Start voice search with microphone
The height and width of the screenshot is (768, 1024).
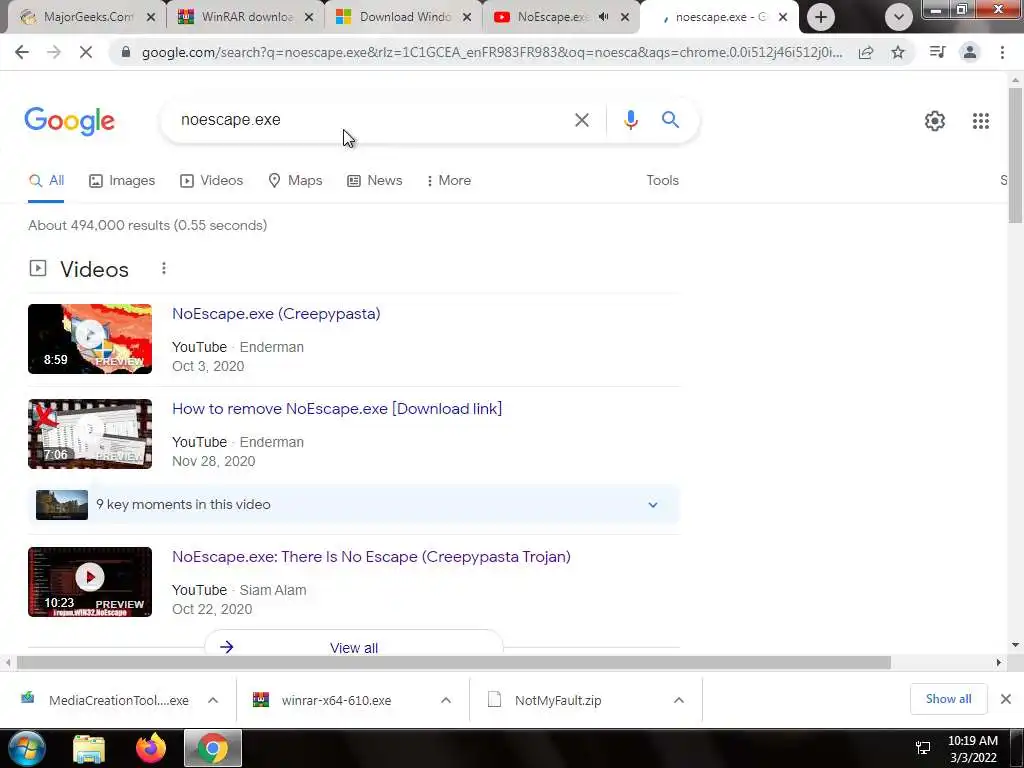(630, 120)
